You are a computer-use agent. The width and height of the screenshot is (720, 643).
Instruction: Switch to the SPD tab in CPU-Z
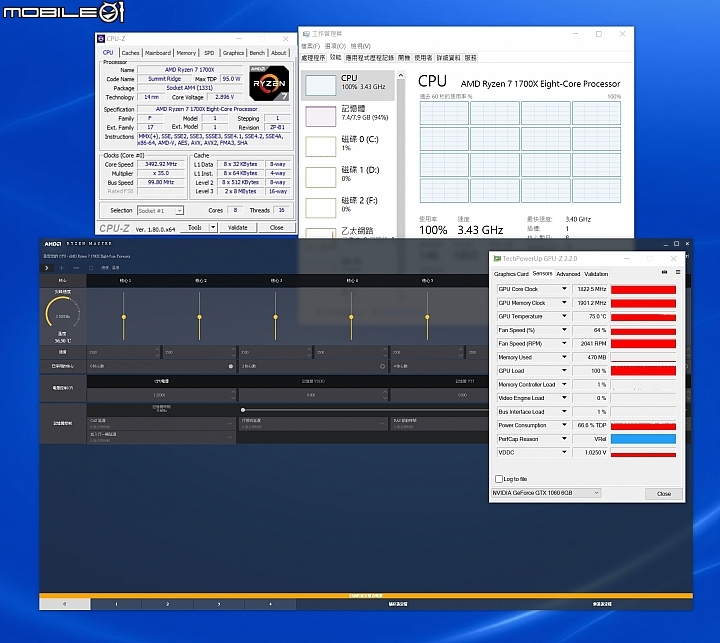click(209, 53)
